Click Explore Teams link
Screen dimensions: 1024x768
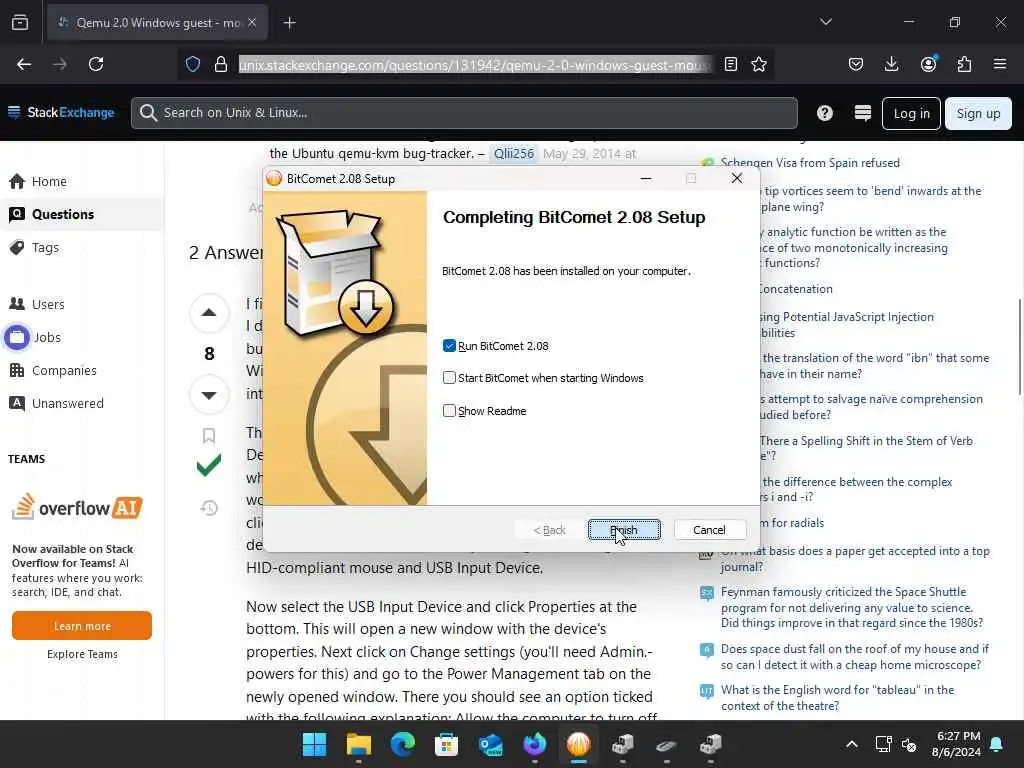[82, 654]
